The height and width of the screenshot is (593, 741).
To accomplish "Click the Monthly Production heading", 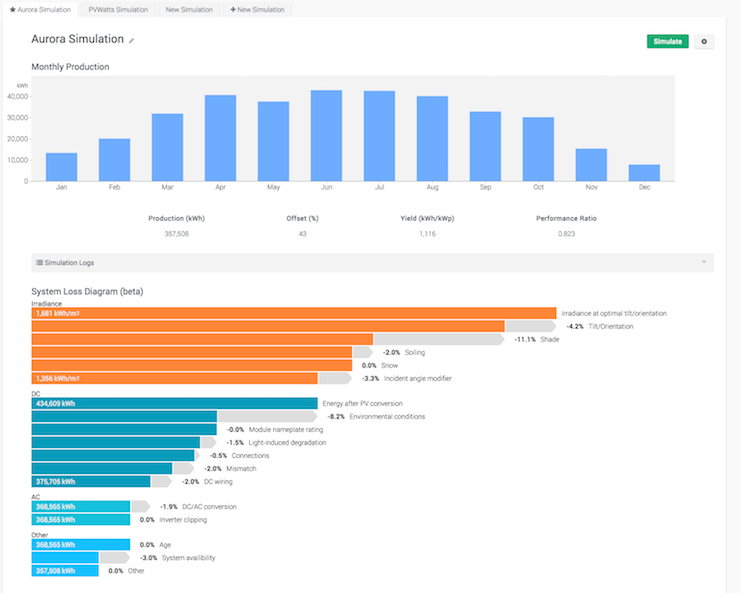I will (x=70, y=67).
